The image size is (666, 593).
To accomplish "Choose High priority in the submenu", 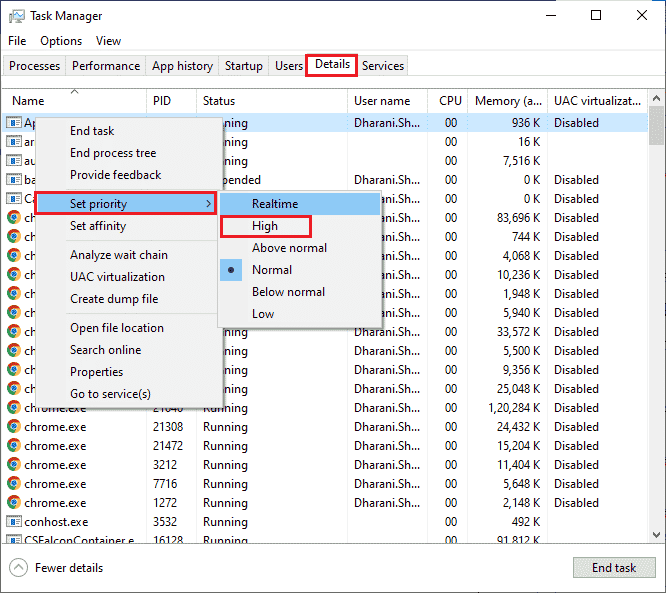I will point(265,226).
